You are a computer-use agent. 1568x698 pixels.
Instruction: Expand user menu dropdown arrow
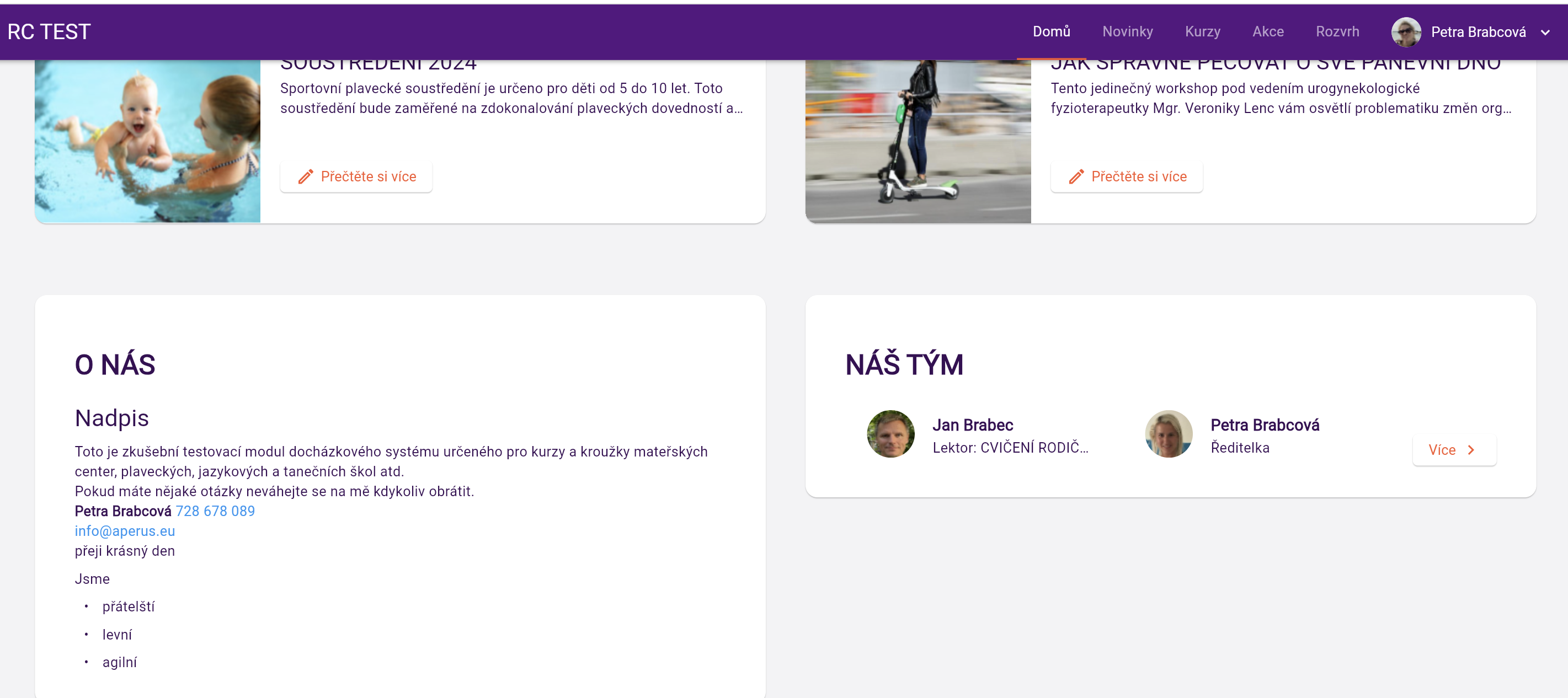point(1545,33)
